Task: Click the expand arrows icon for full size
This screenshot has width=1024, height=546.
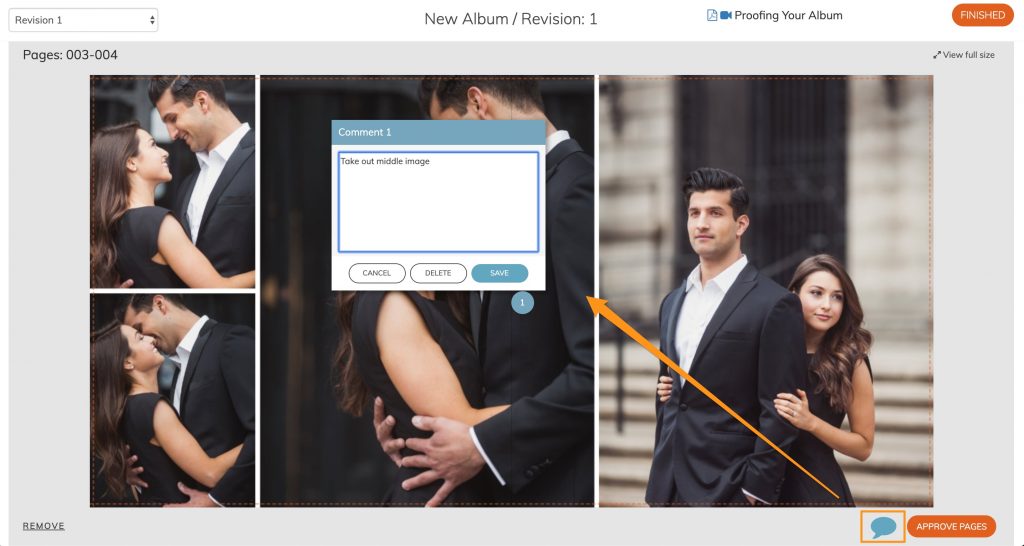Action: 936,55
